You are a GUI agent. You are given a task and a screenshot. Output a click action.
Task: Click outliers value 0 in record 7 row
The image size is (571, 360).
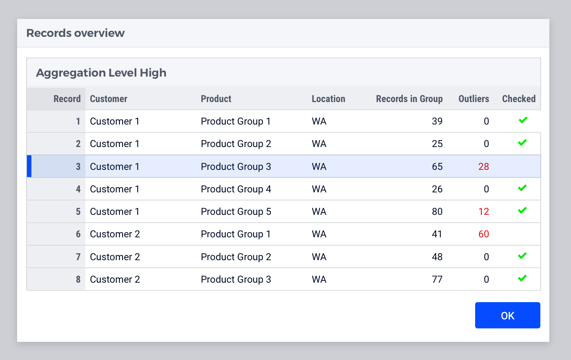tap(486, 257)
